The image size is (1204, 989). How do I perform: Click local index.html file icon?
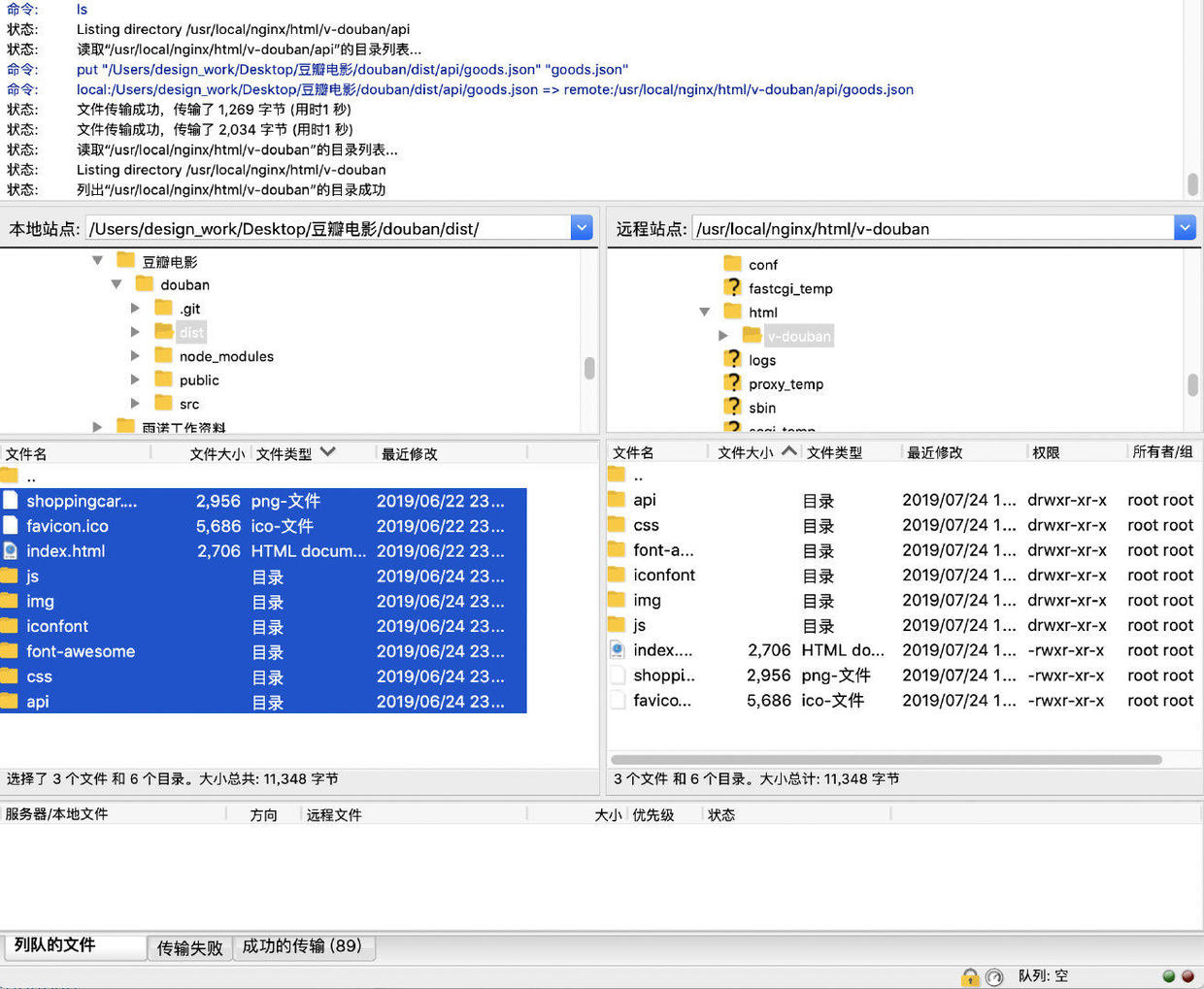coord(10,550)
